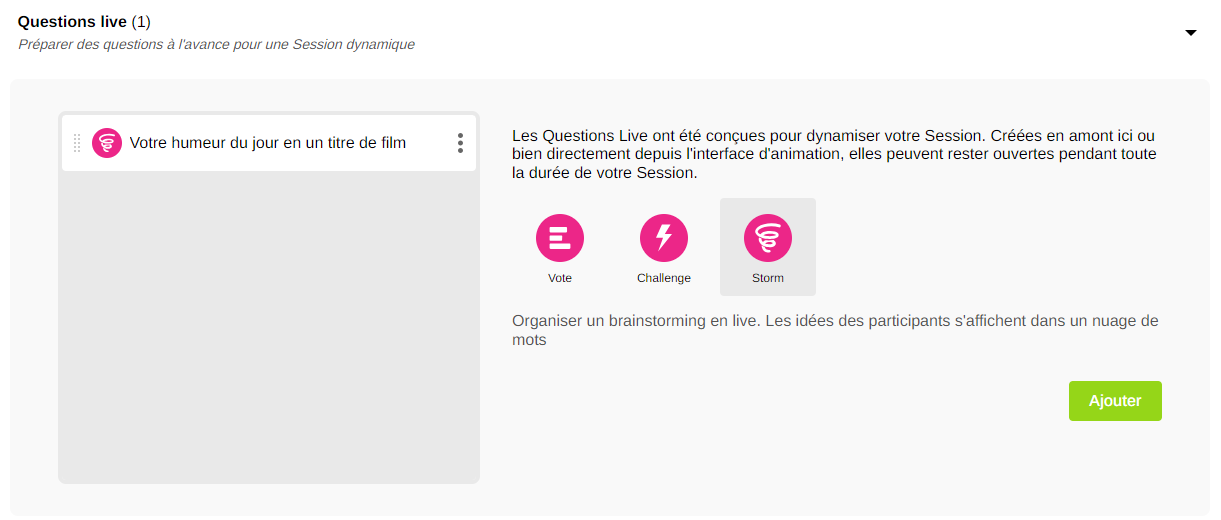Click blank white space right of film question title
1221x520 pixels.
430,143
